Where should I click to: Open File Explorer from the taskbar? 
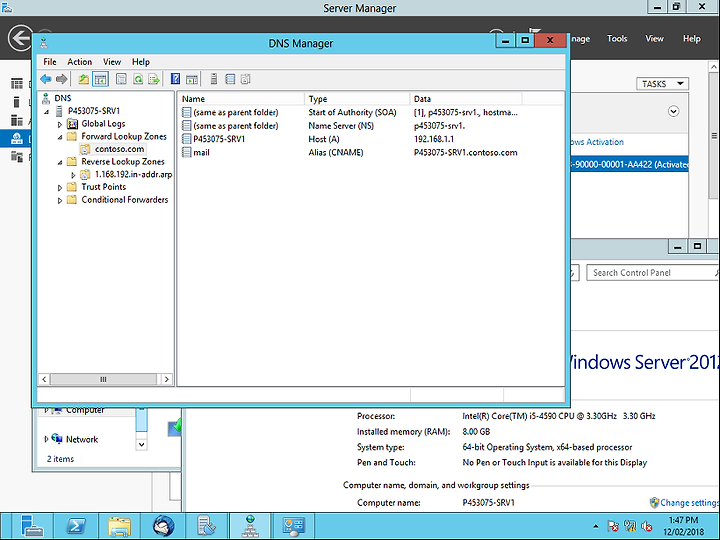click(120, 526)
